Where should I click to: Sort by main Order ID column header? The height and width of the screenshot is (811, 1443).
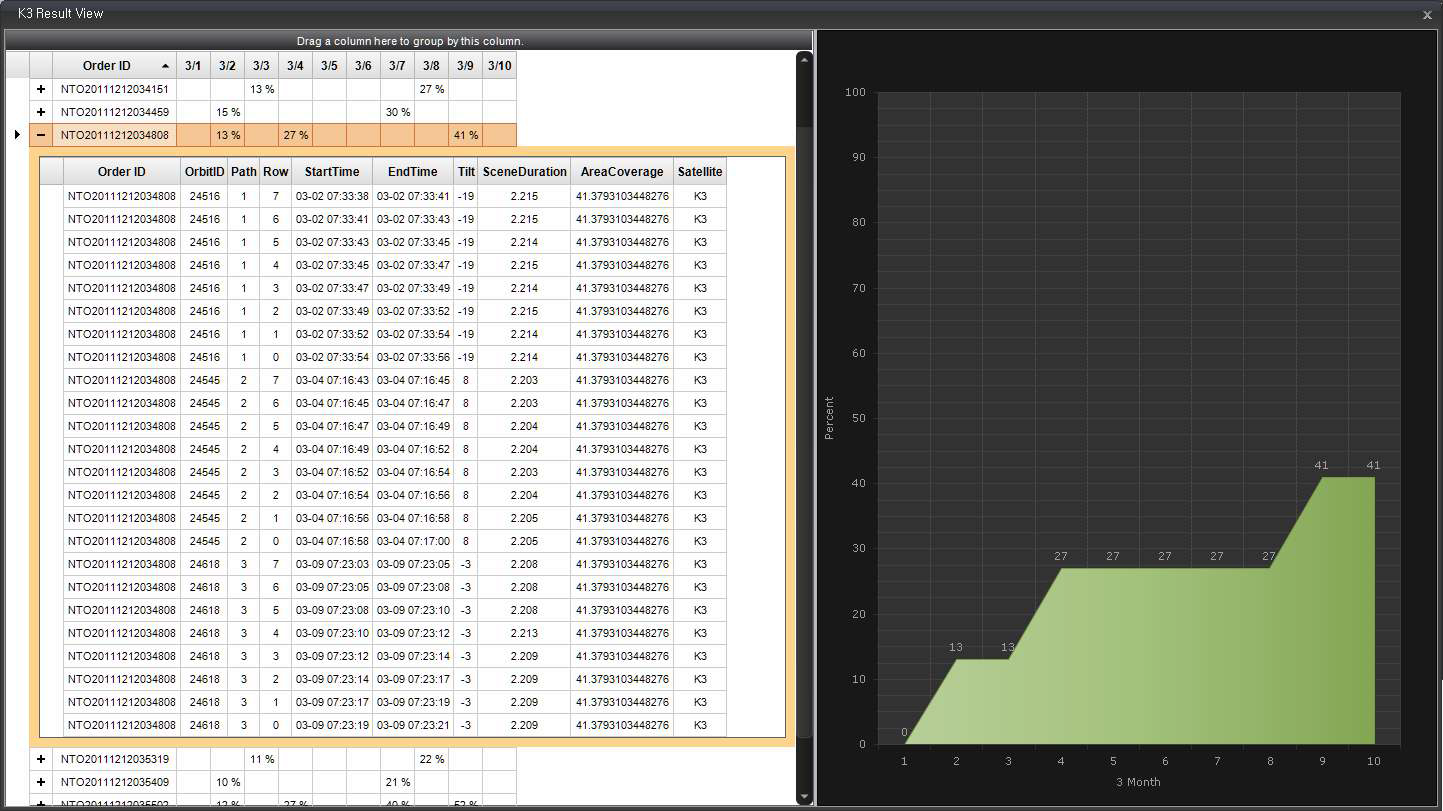(x=115, y=66)
